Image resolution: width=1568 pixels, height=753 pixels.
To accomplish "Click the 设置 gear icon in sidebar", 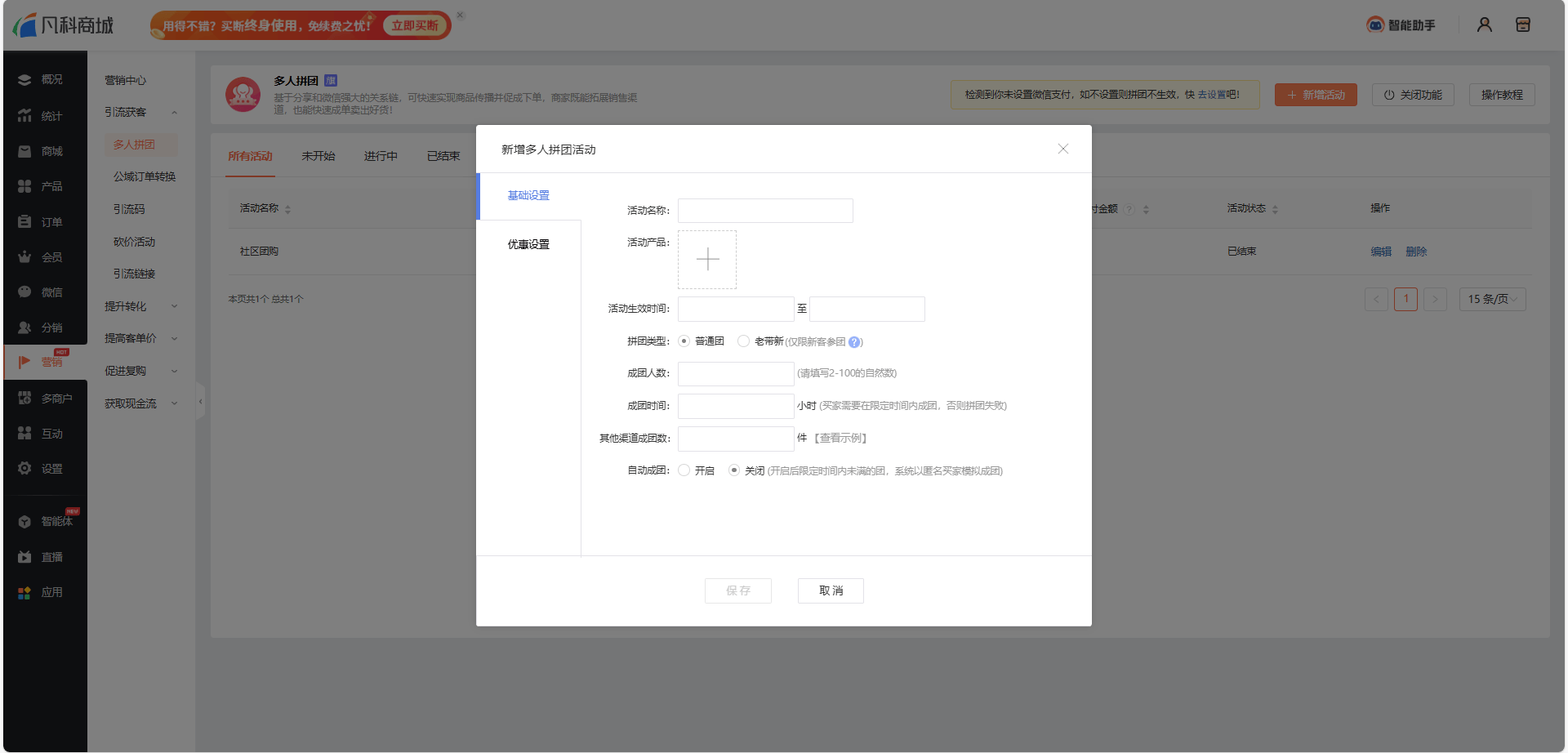I will [x=24, y=469].
